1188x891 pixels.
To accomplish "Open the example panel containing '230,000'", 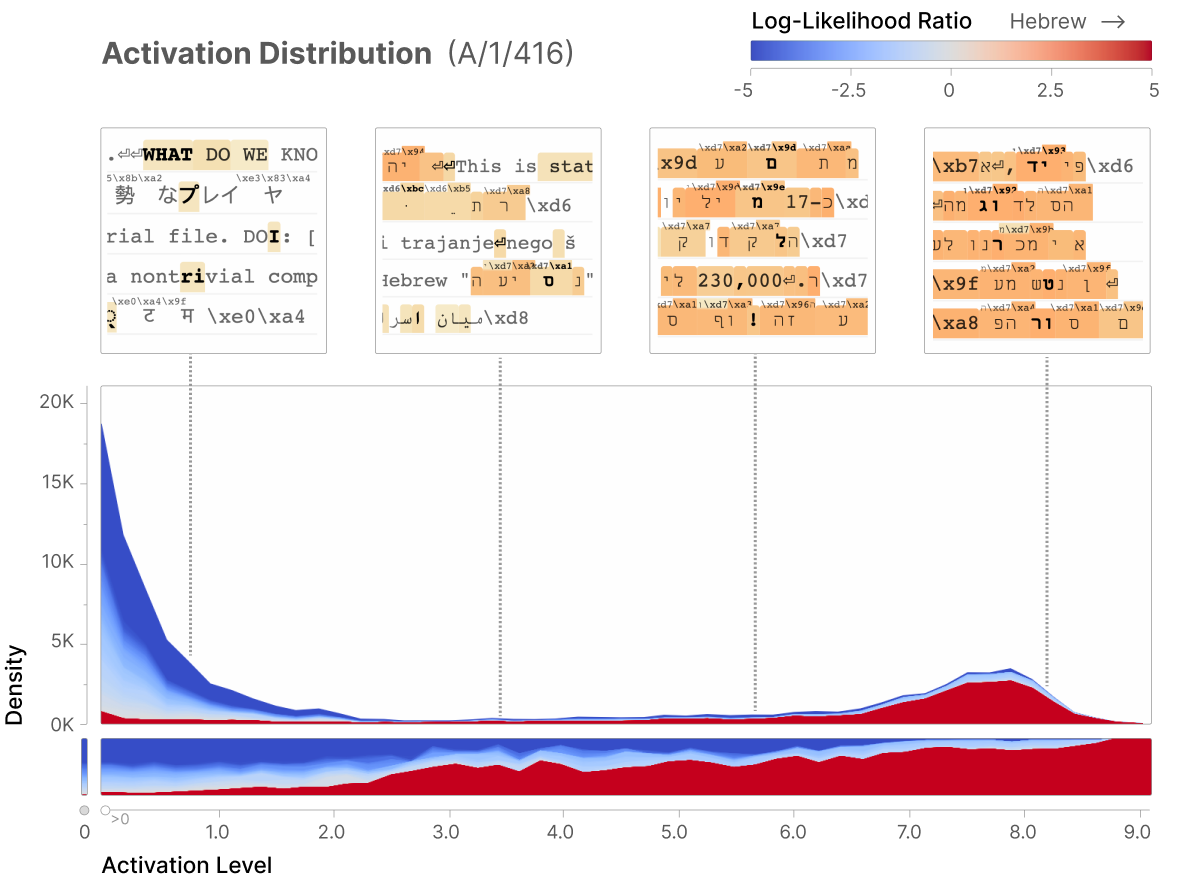I will 762,240.
